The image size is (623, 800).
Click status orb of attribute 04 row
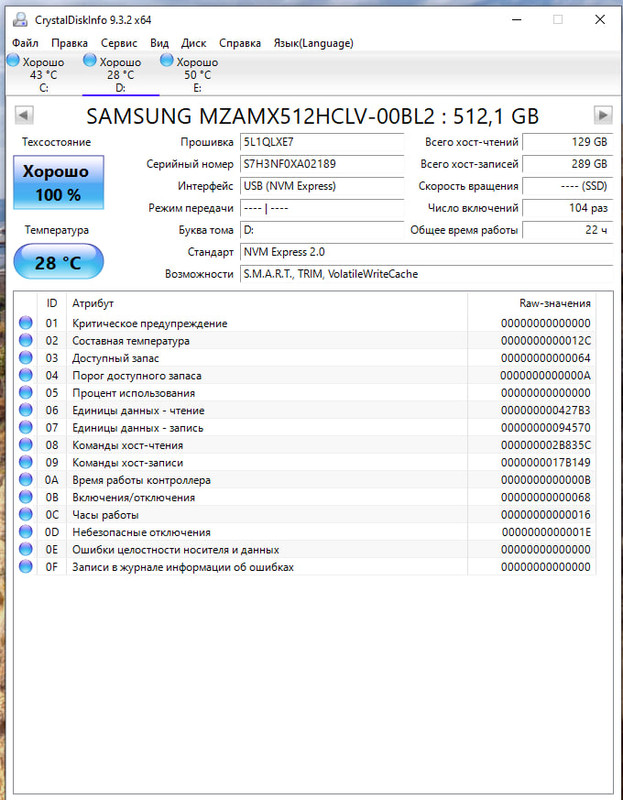pos(26,376)
